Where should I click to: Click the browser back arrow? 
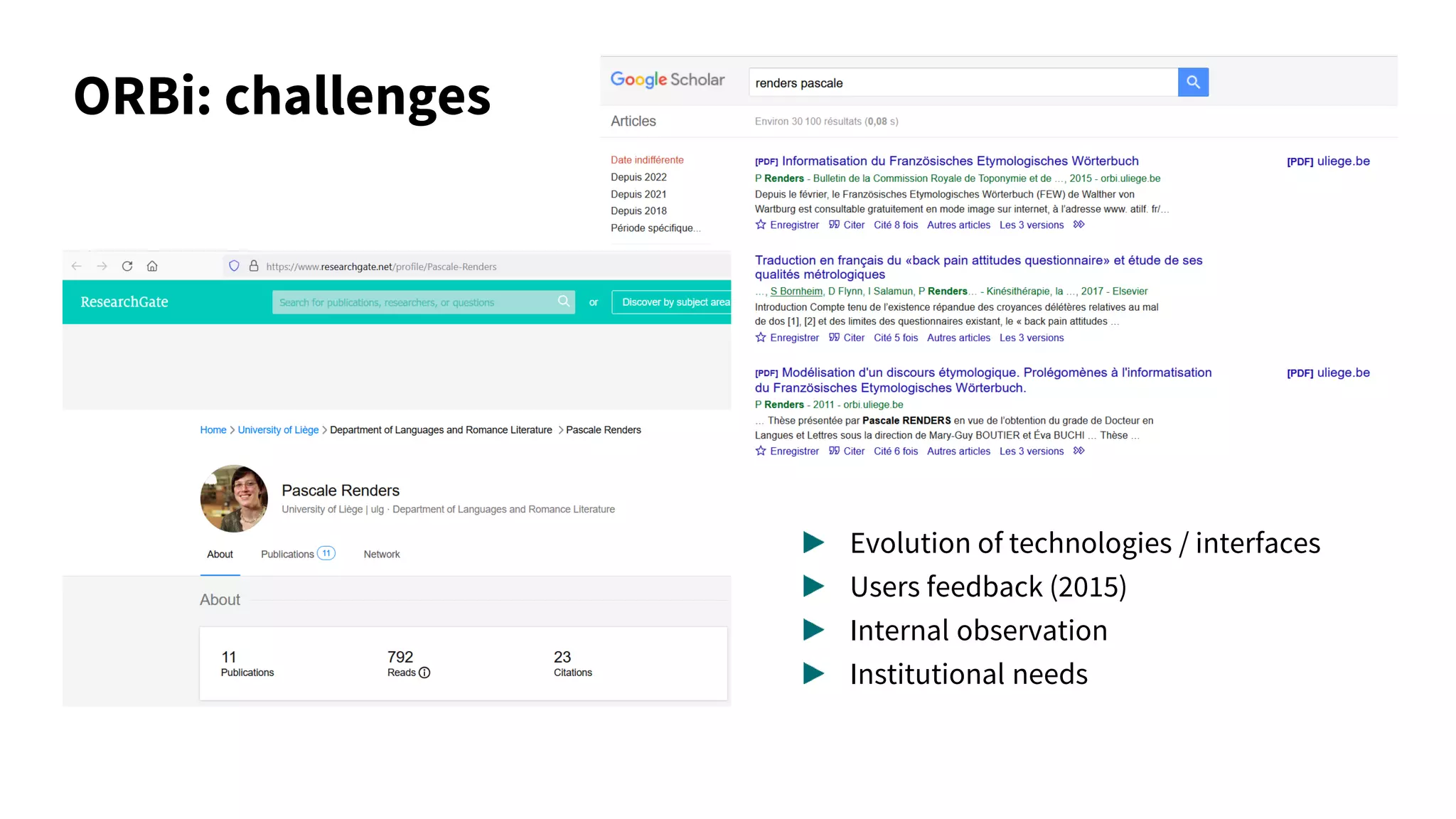[x=77, y=267]
